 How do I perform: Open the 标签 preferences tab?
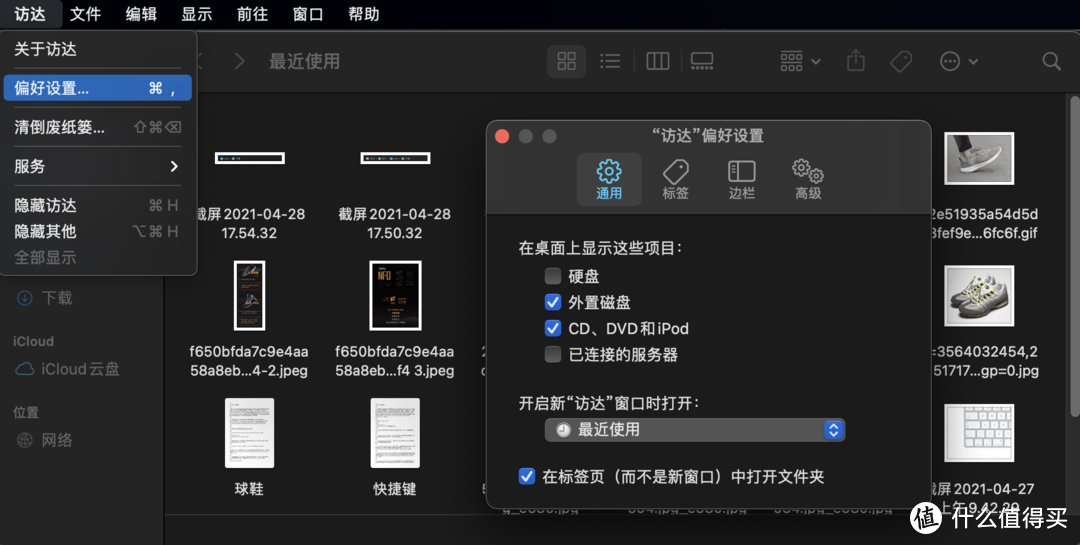tap(675, 179)
